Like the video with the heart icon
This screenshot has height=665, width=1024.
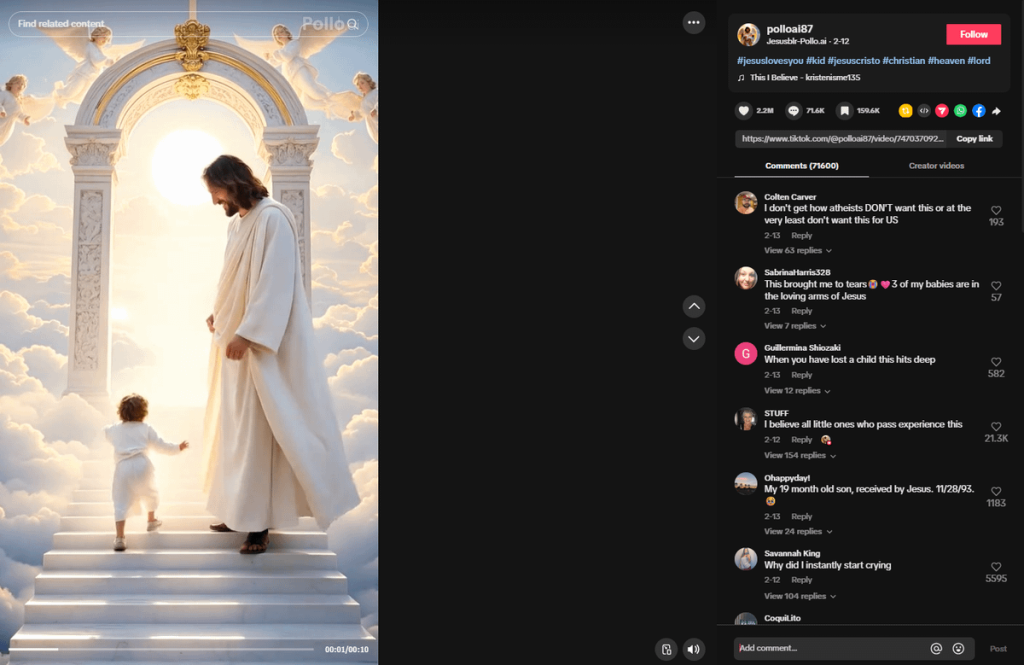744,111
